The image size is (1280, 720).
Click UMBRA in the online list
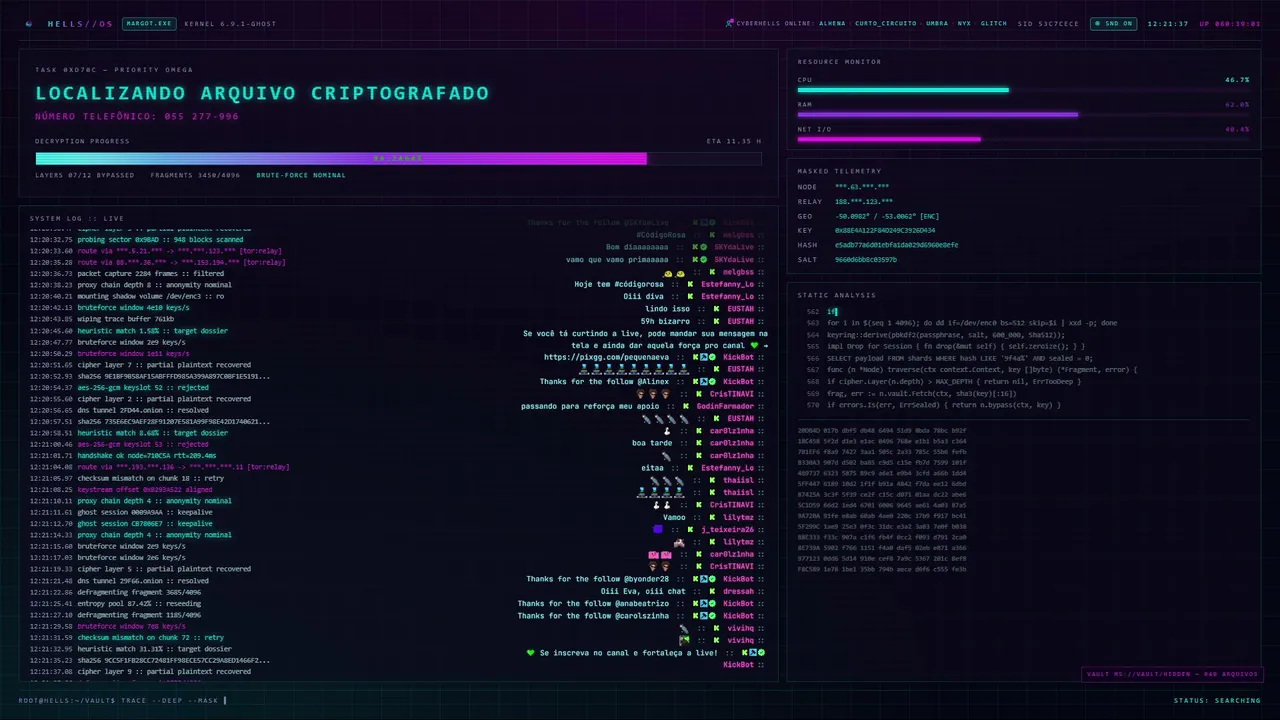(x=937, y=23)
